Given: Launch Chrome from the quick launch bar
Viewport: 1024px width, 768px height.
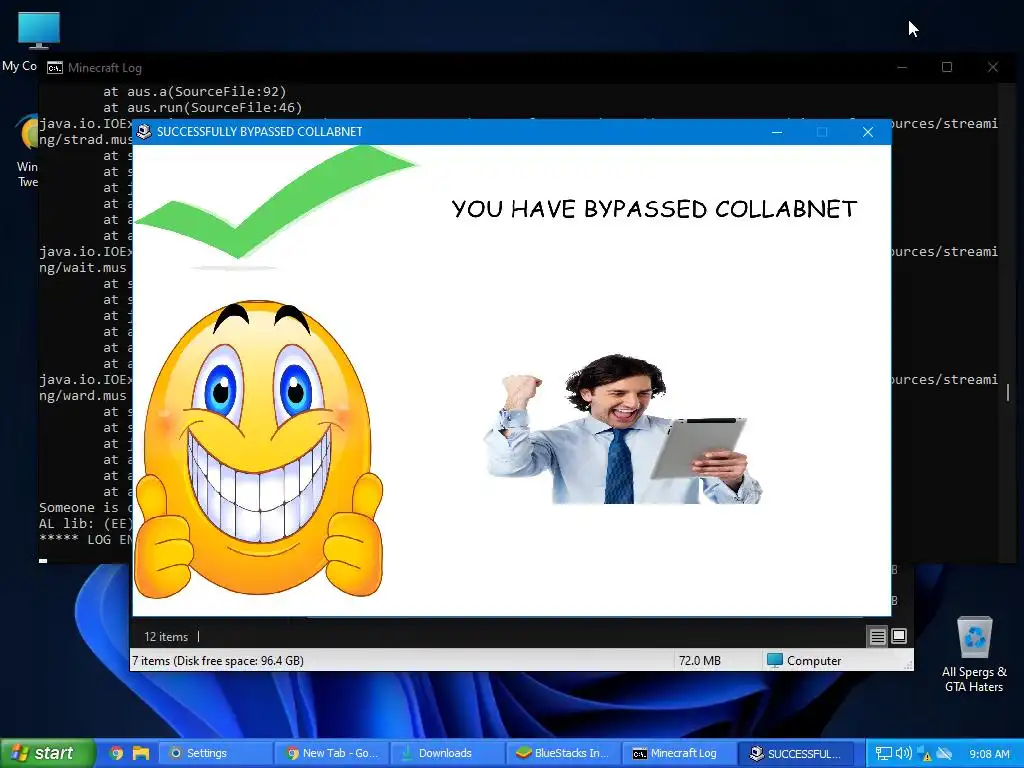Looking at the screenshot, I should tap(116, 753).
